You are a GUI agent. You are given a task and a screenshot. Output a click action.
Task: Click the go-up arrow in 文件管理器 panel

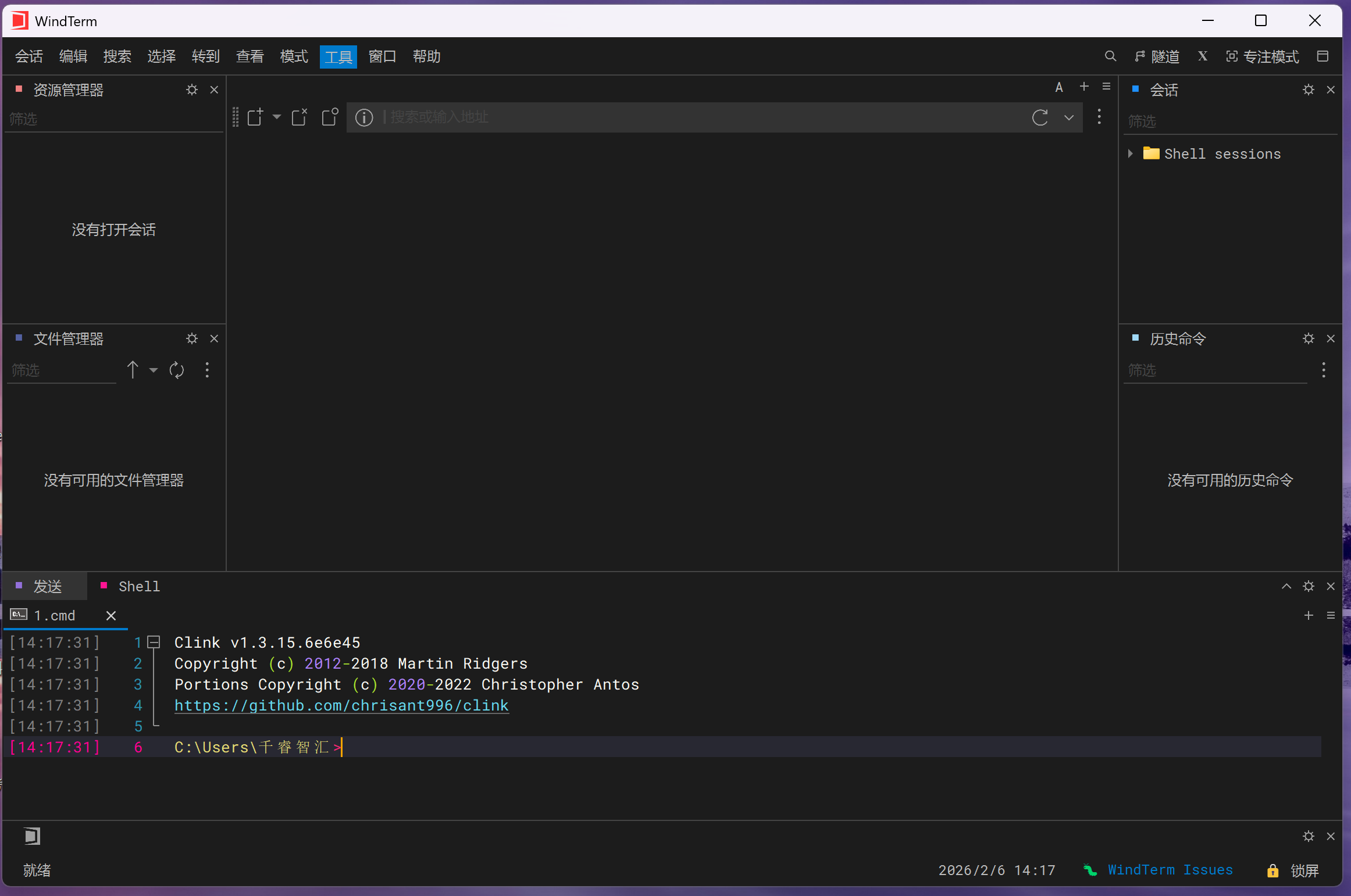pos(133,370)
